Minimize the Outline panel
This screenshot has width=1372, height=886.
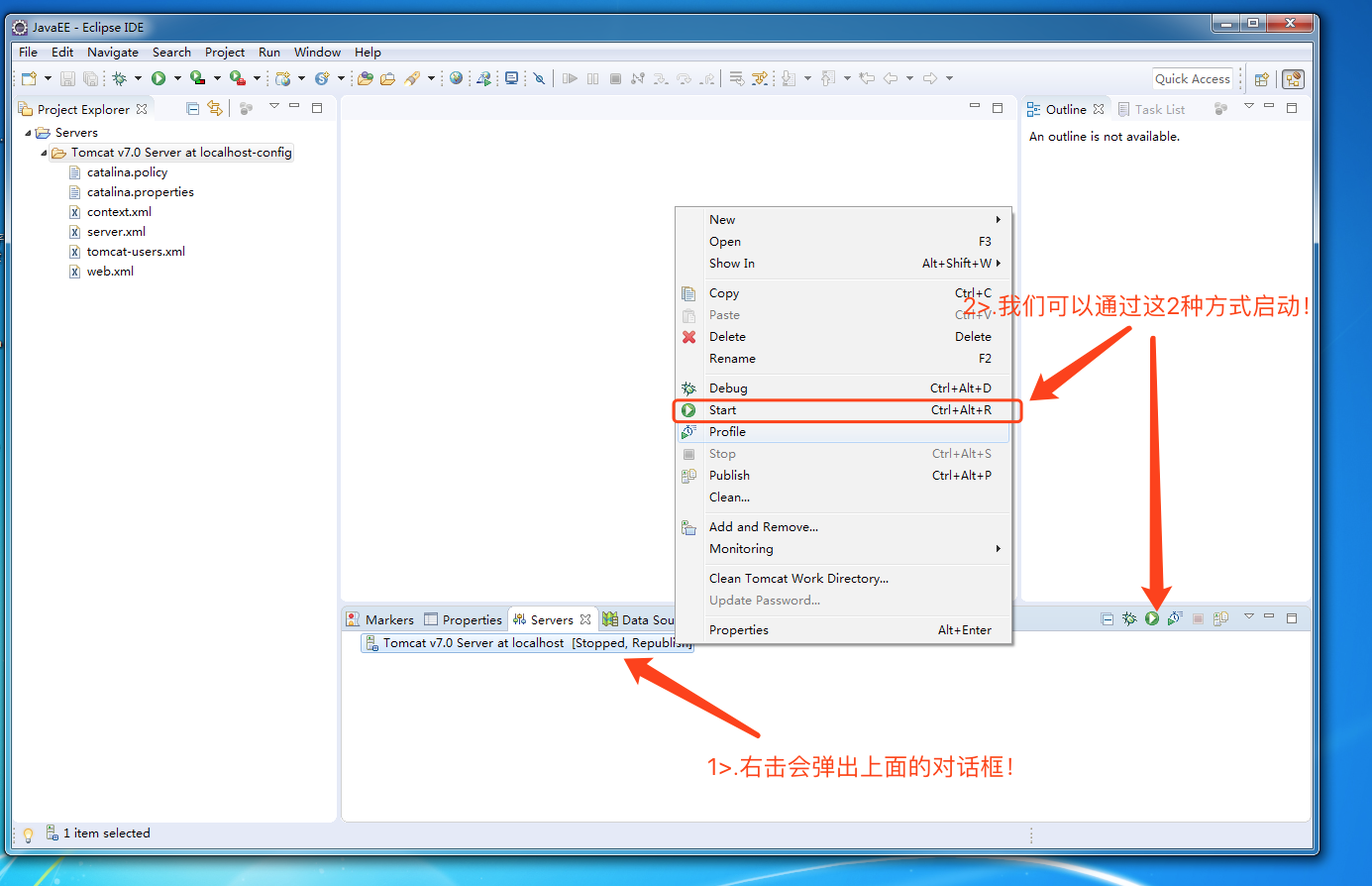tap(1269, 106)
